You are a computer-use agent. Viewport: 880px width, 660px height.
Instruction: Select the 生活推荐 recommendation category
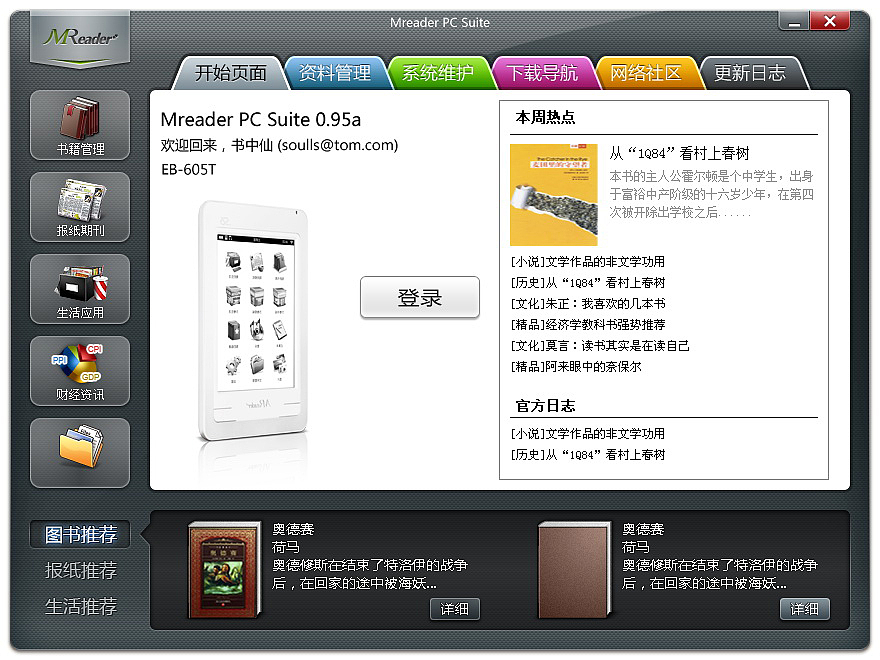[81, 607]
